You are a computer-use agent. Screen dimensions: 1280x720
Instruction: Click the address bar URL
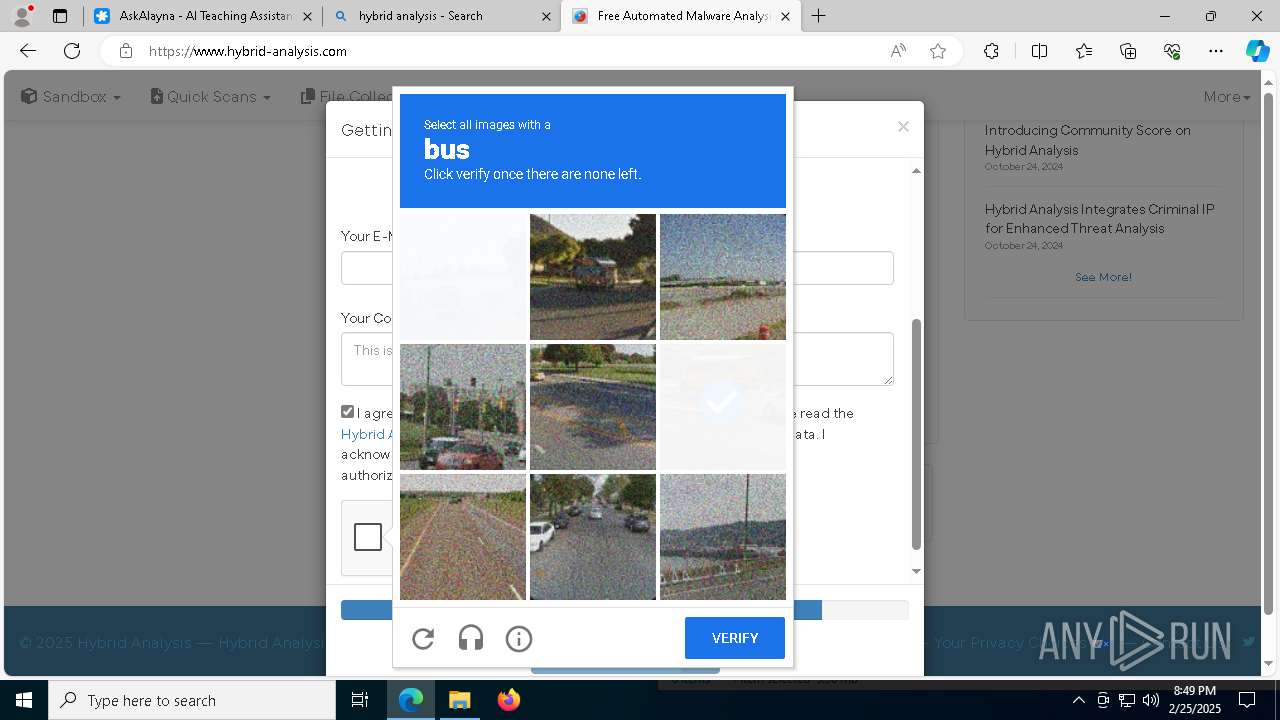[x=248, y=51]
